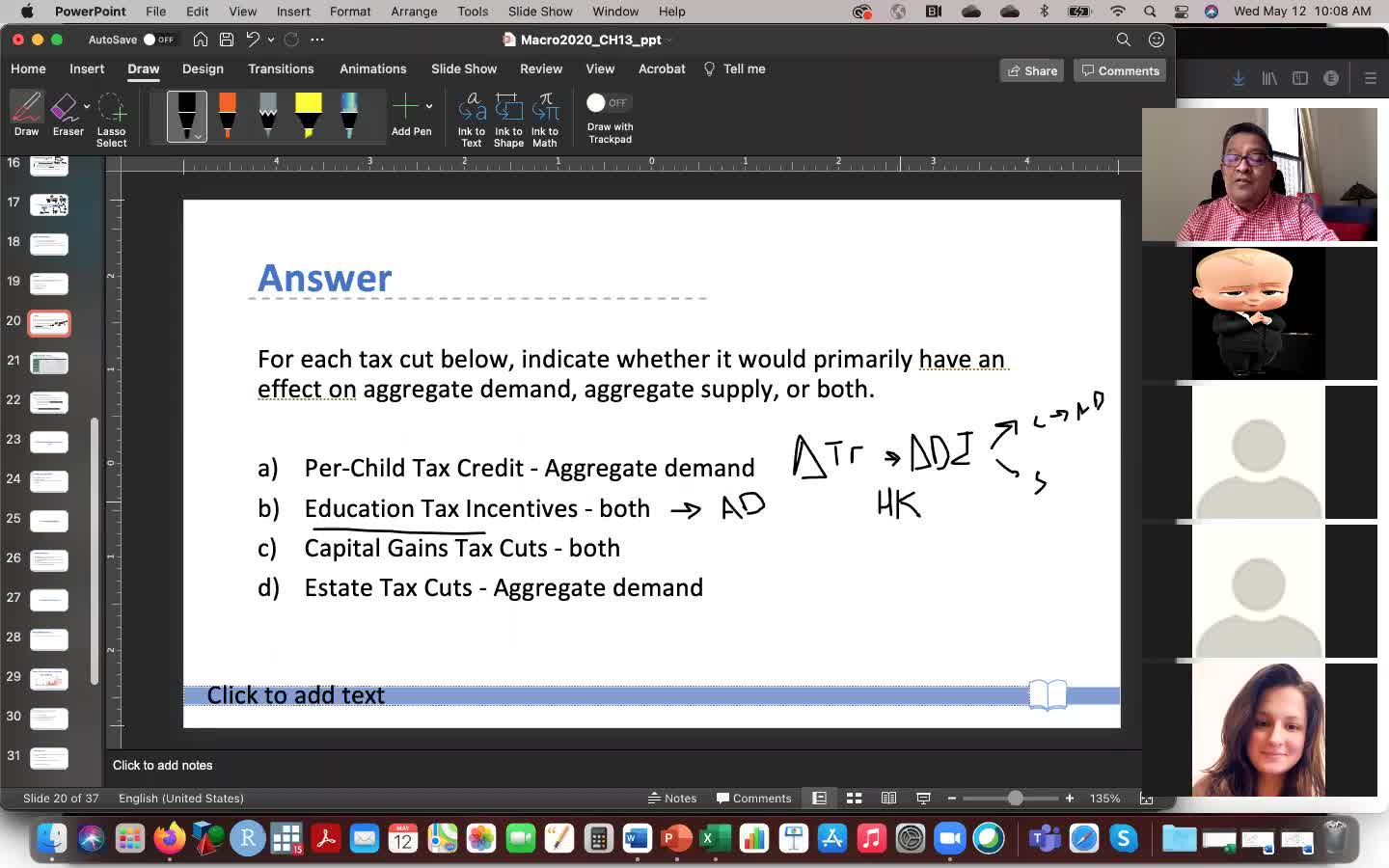Open the Eraser options dropdown arrow
Image resolution: width=1389 pixels, height=868 pixels.
click(x=87, y=107)
